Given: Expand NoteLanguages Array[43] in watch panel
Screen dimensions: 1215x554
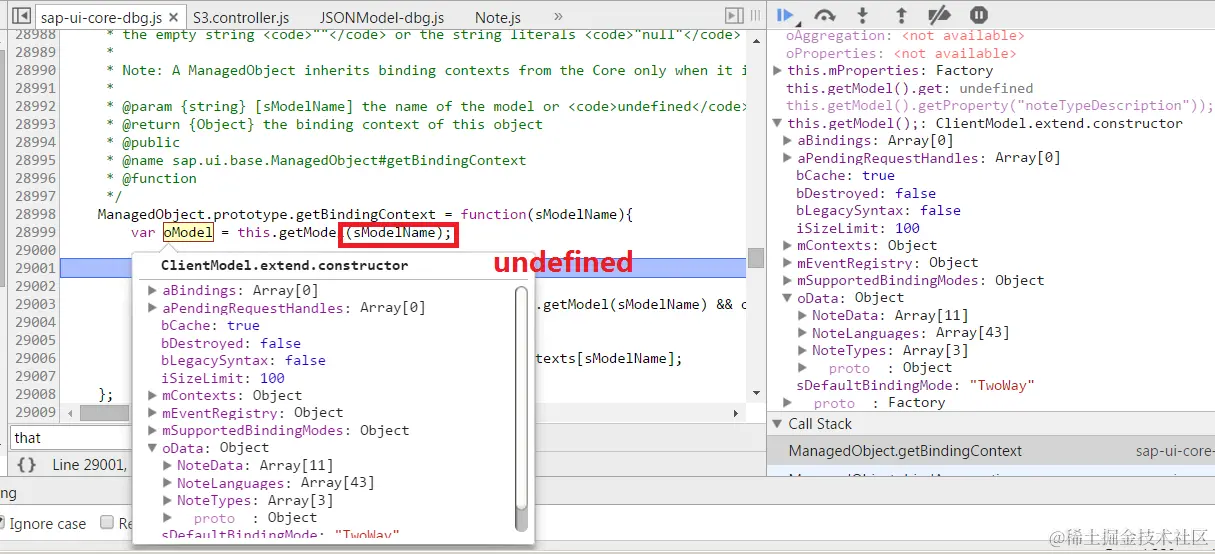Looking at the screenshot, I should pos(804,333).
